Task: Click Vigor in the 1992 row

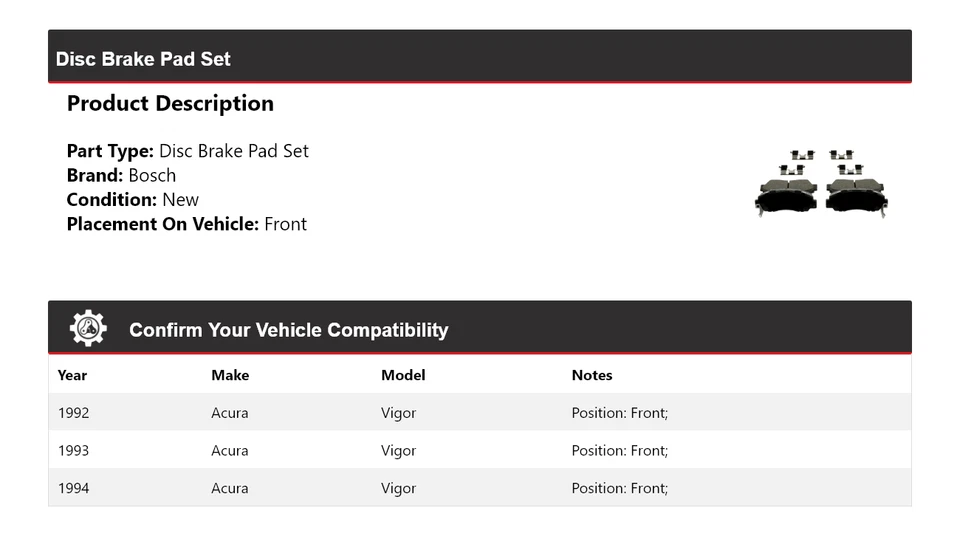Action: pos(398,412)
